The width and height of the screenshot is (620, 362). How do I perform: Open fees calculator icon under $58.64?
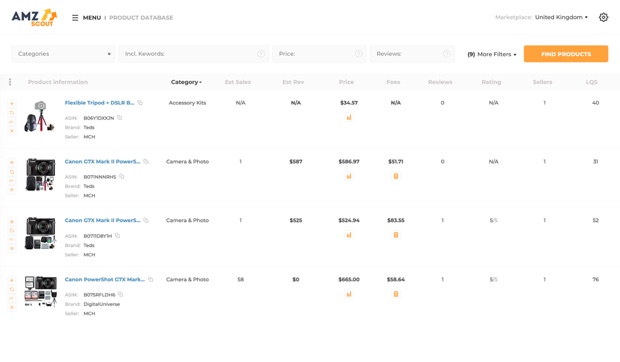pos(396,294)
